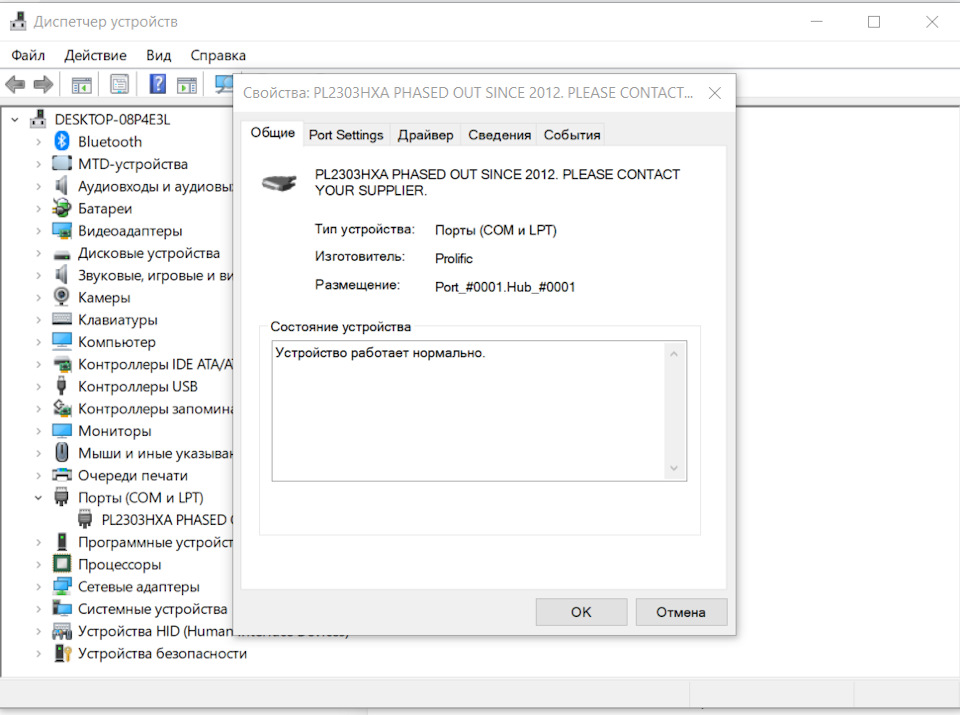This screenshot has height=715, width=960.
Task: Select the Bluetooth category icon
Action: [62, 141]
